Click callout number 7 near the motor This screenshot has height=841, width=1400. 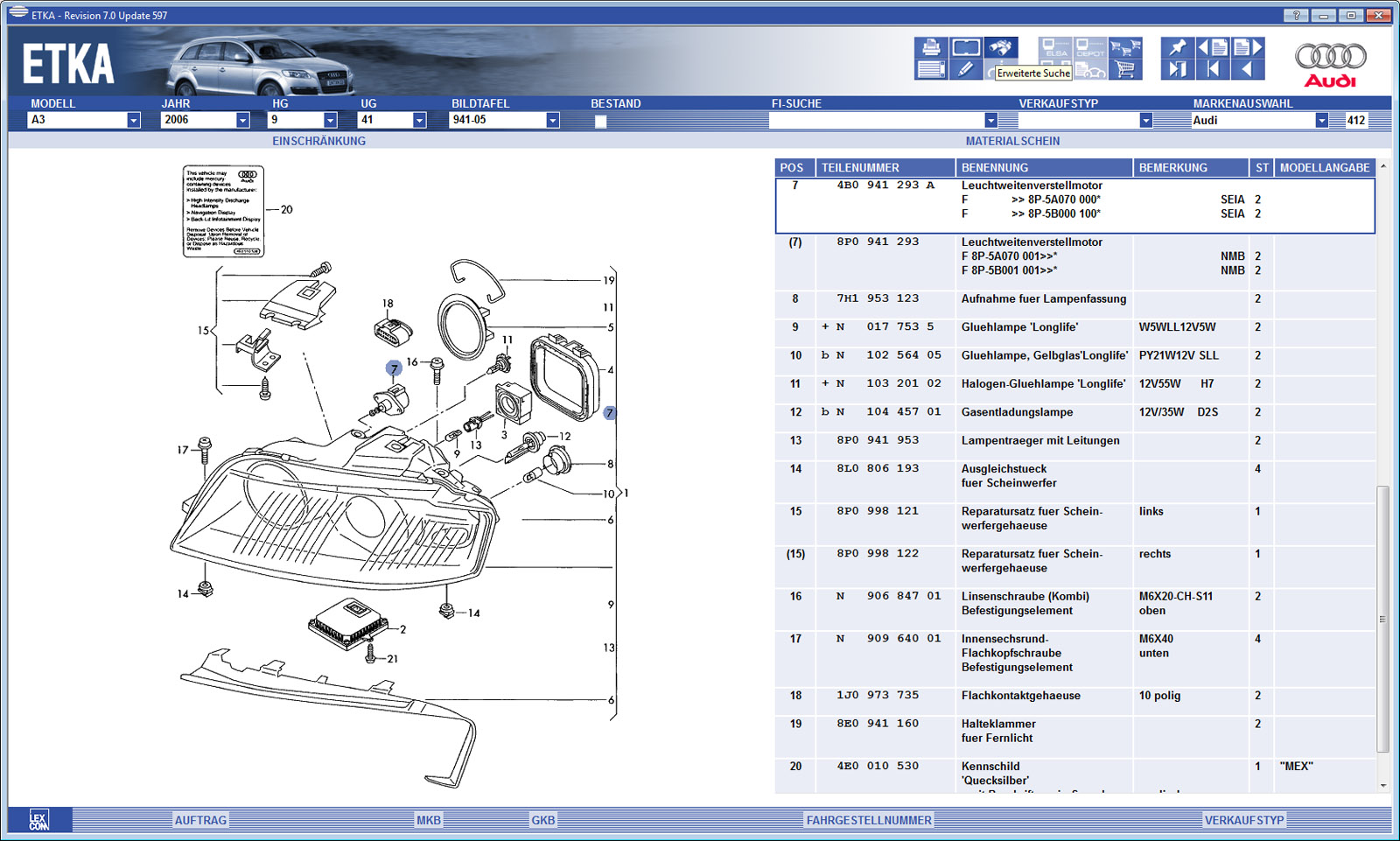point(394,368)
